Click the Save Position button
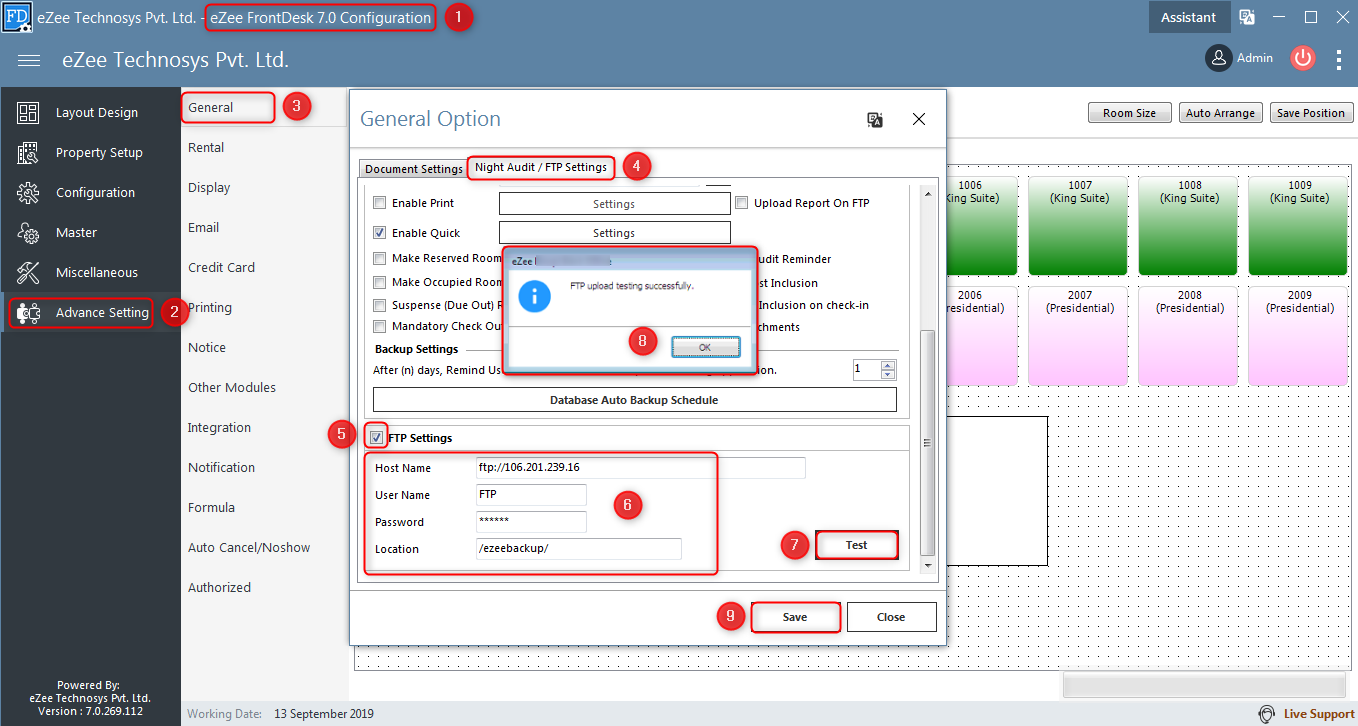The height and width of the screenshot is (726, 1358). [1311, 113]
